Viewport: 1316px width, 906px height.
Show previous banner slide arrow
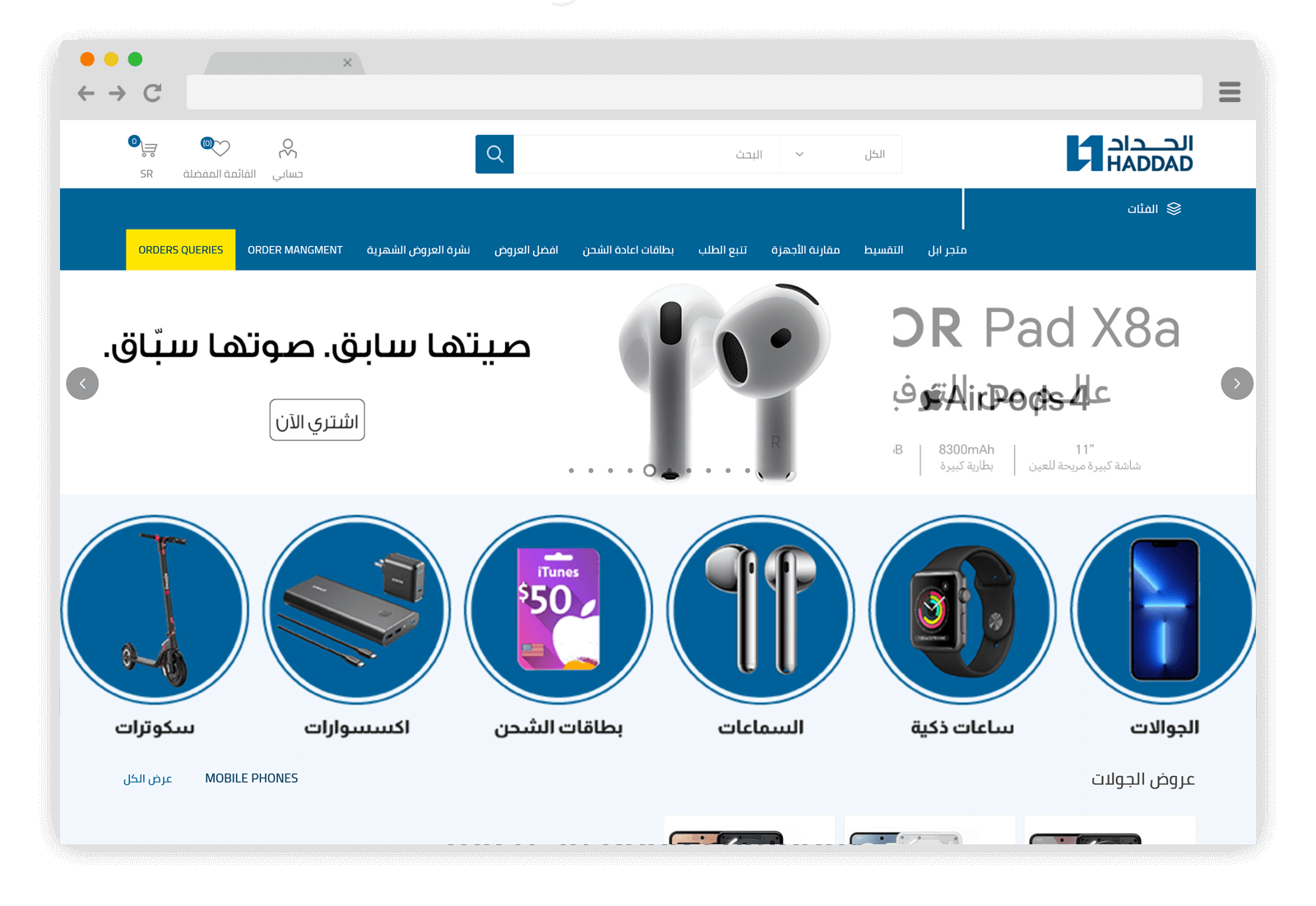tap(82, 383)
